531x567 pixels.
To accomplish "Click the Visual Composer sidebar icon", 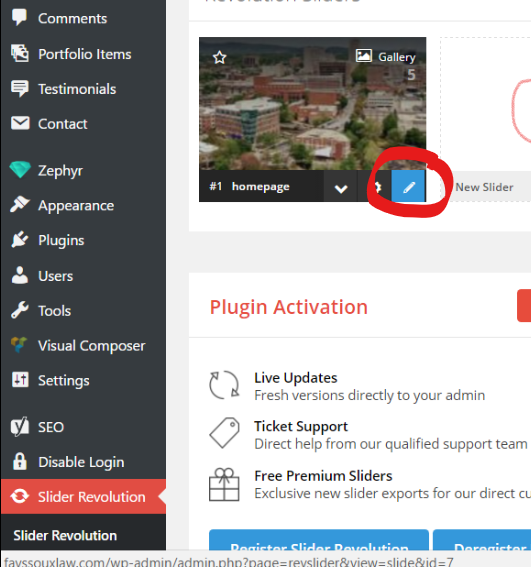I will 19,345.
